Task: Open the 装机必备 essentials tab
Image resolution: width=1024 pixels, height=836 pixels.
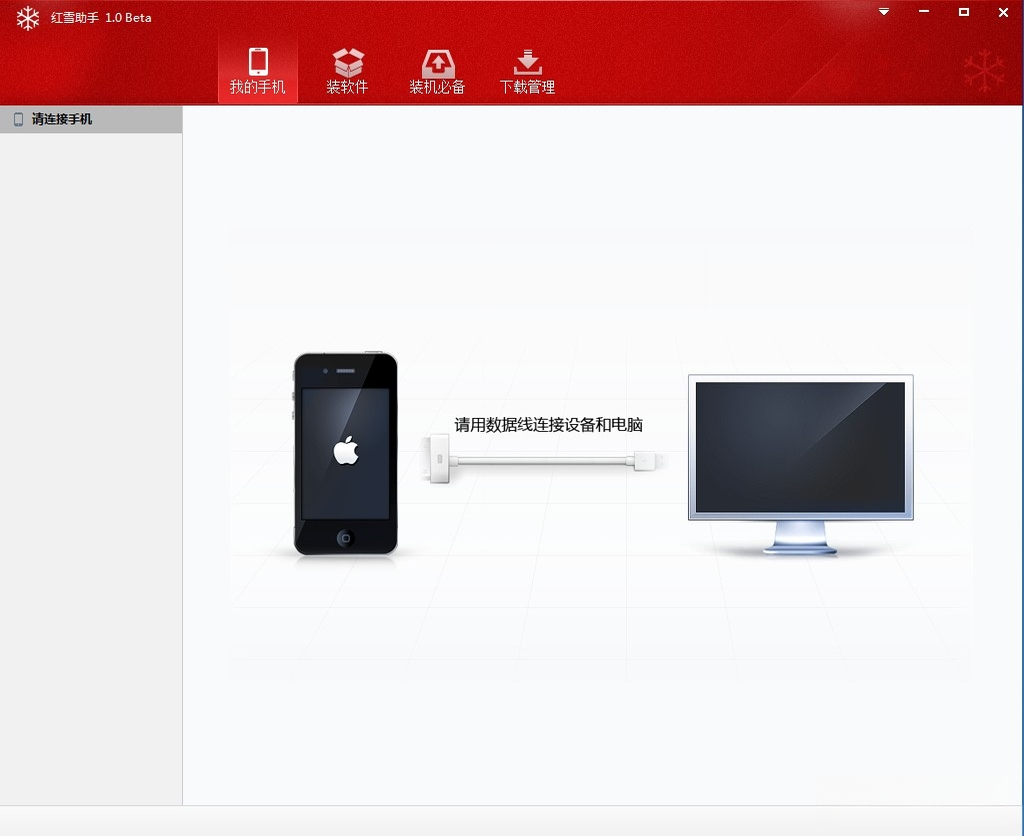Action: tap(438, 71)
